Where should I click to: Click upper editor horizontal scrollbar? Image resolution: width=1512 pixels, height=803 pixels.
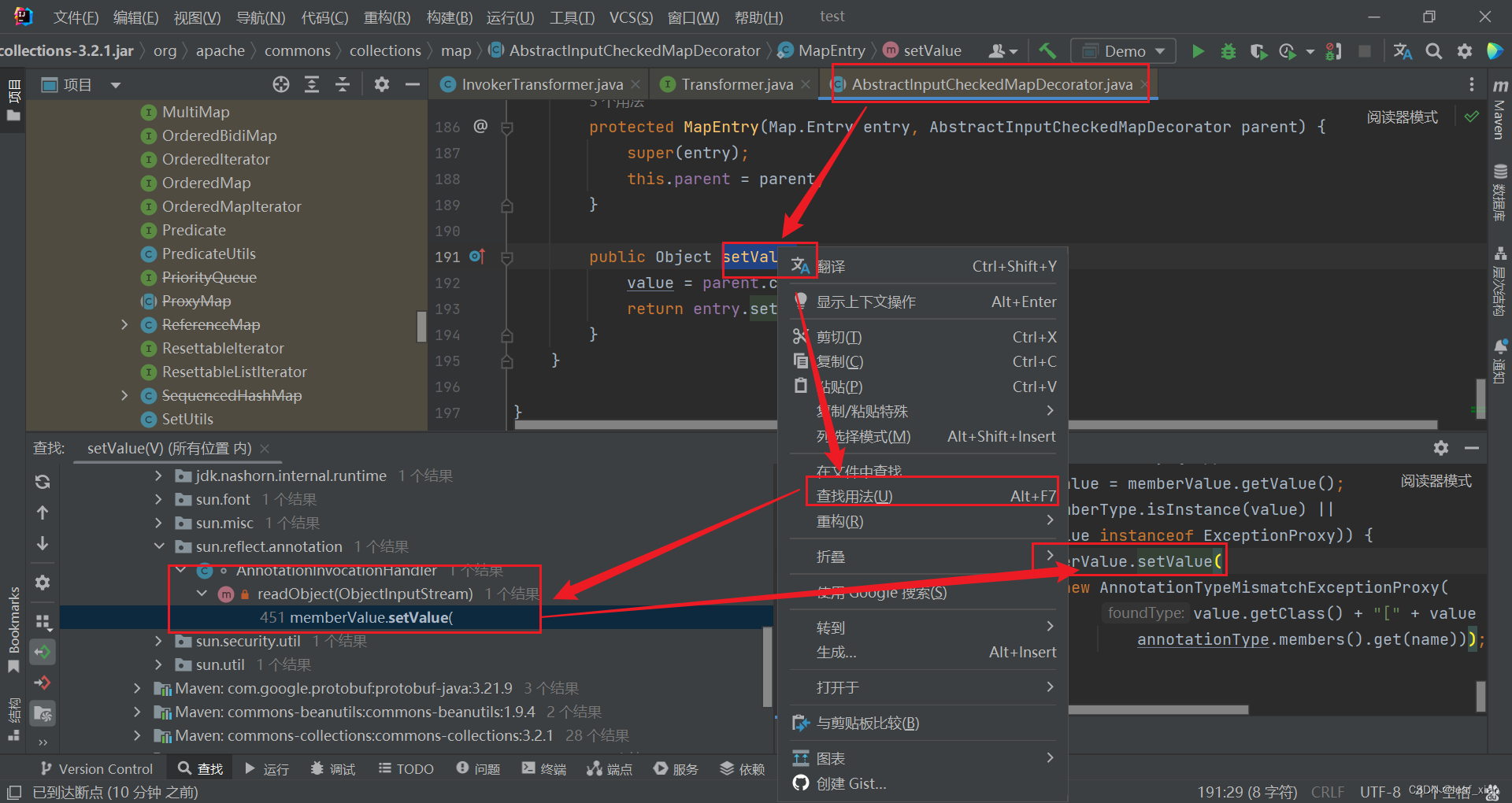click(x=976, y=425)
